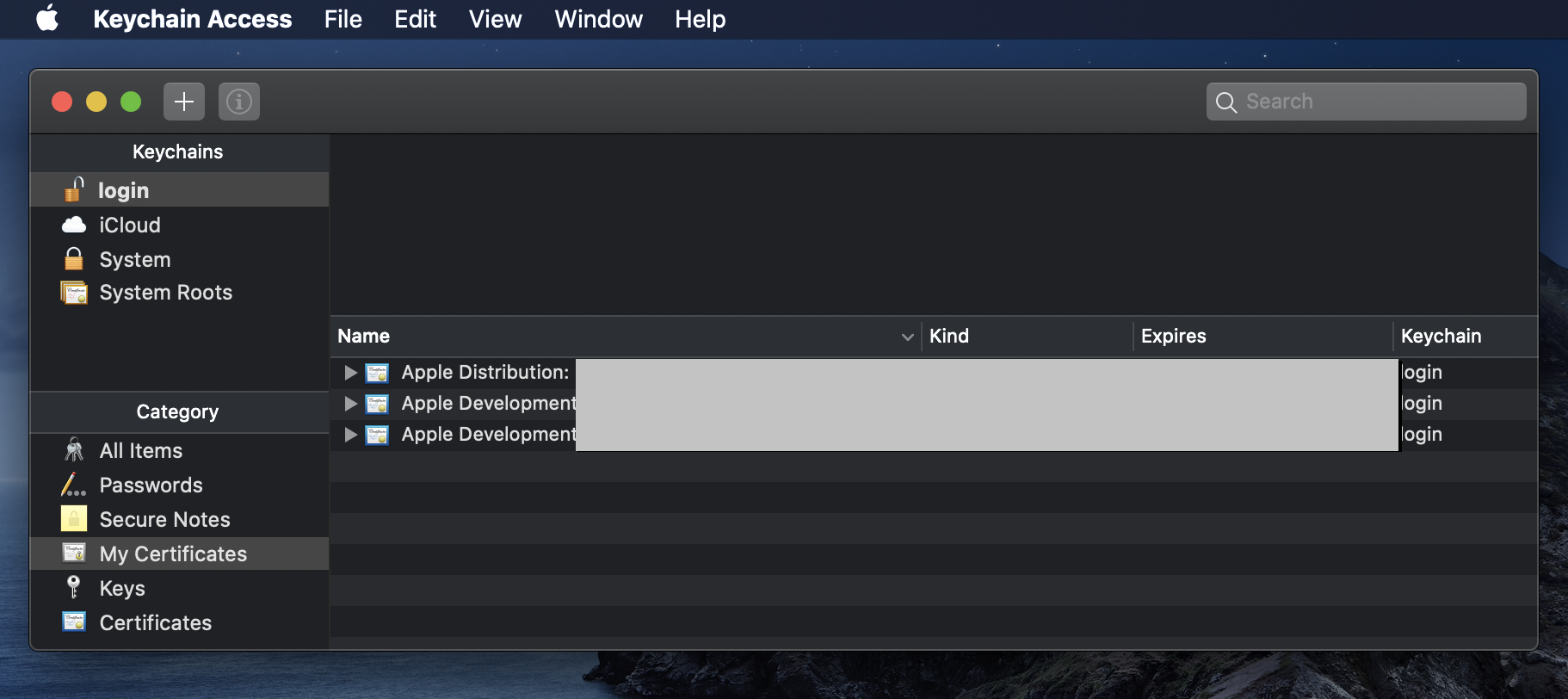The image size is (1568, 699).
Task: Open the Help menu
Action: coord(700,19)
